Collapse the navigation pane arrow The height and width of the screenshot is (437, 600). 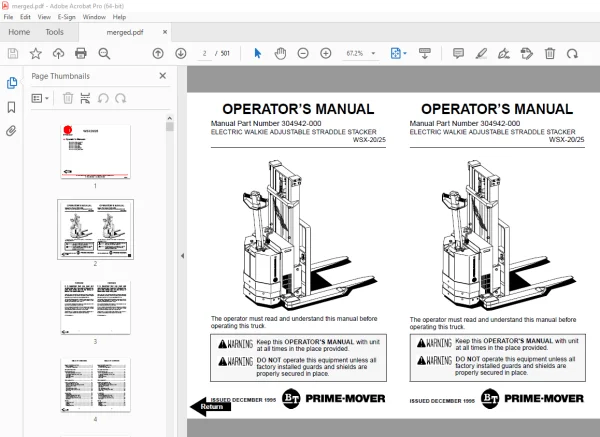coord(182,256)
